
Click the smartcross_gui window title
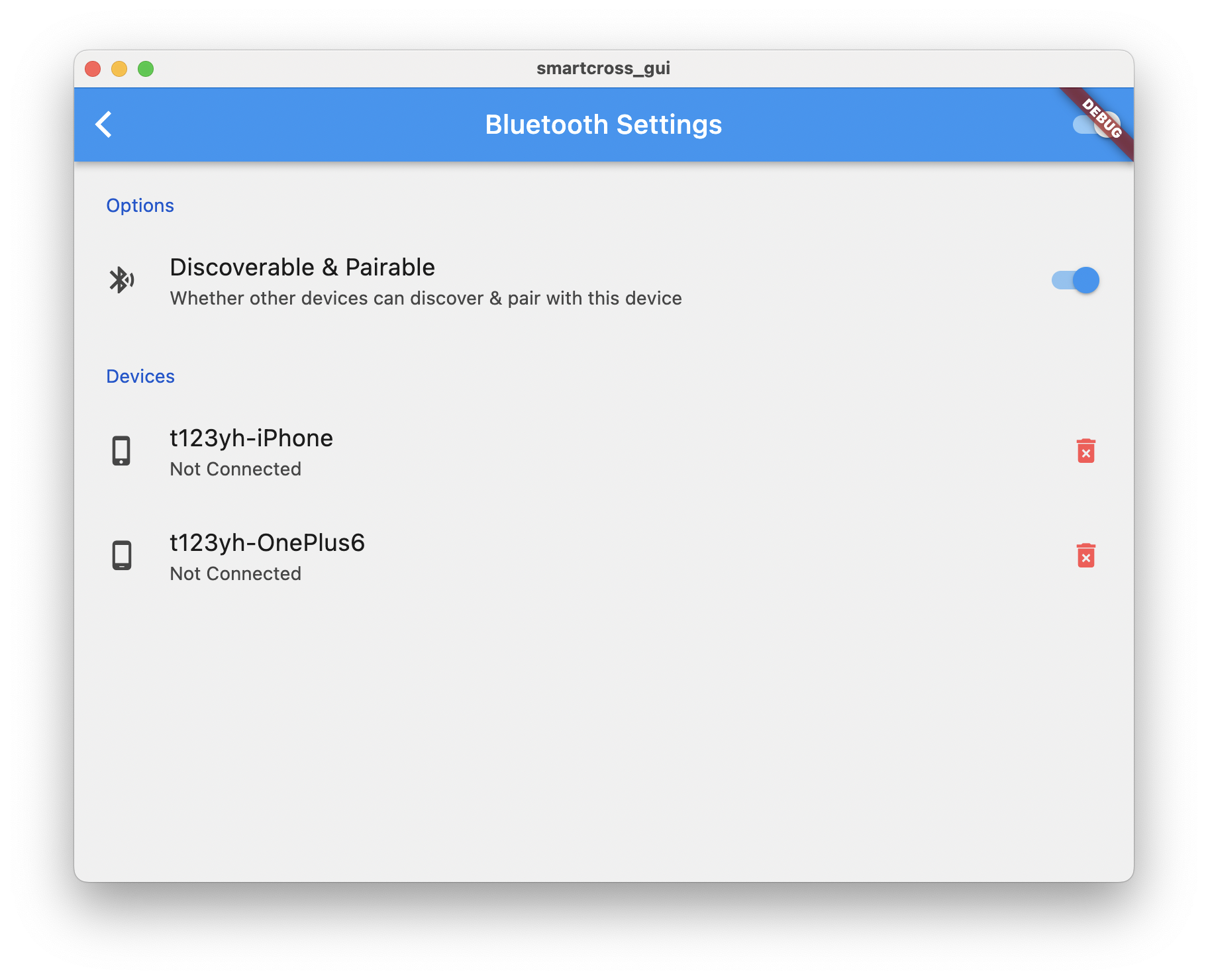click(x=603, y=68)
